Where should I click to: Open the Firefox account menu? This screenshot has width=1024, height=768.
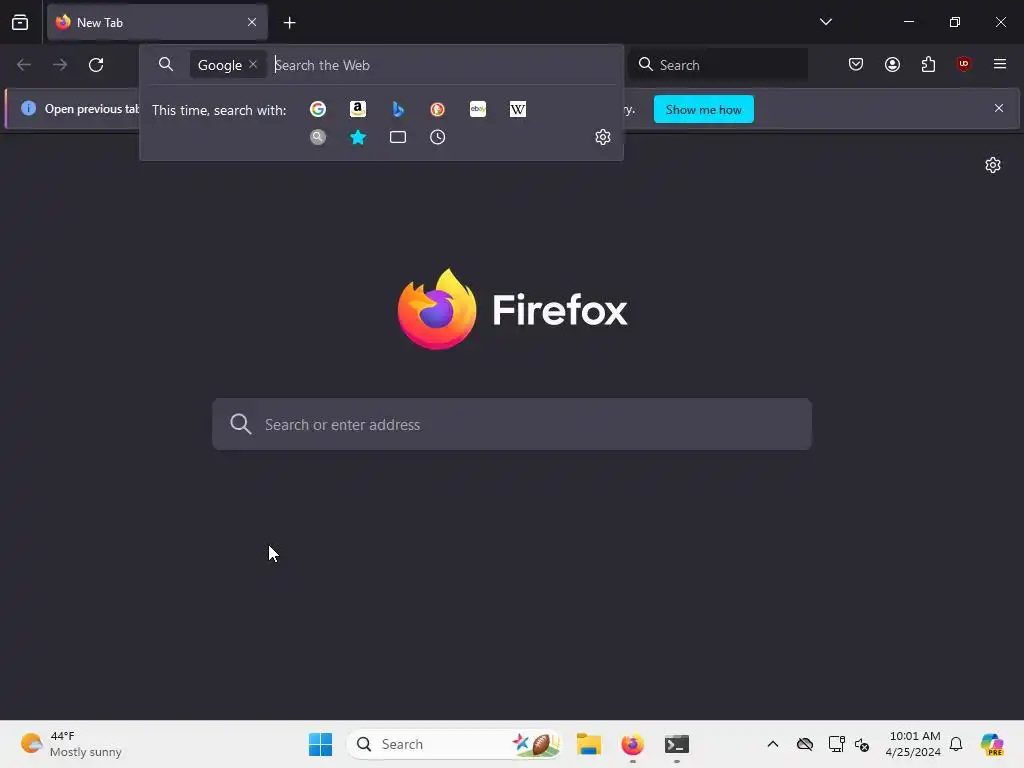tap(892, 64)
